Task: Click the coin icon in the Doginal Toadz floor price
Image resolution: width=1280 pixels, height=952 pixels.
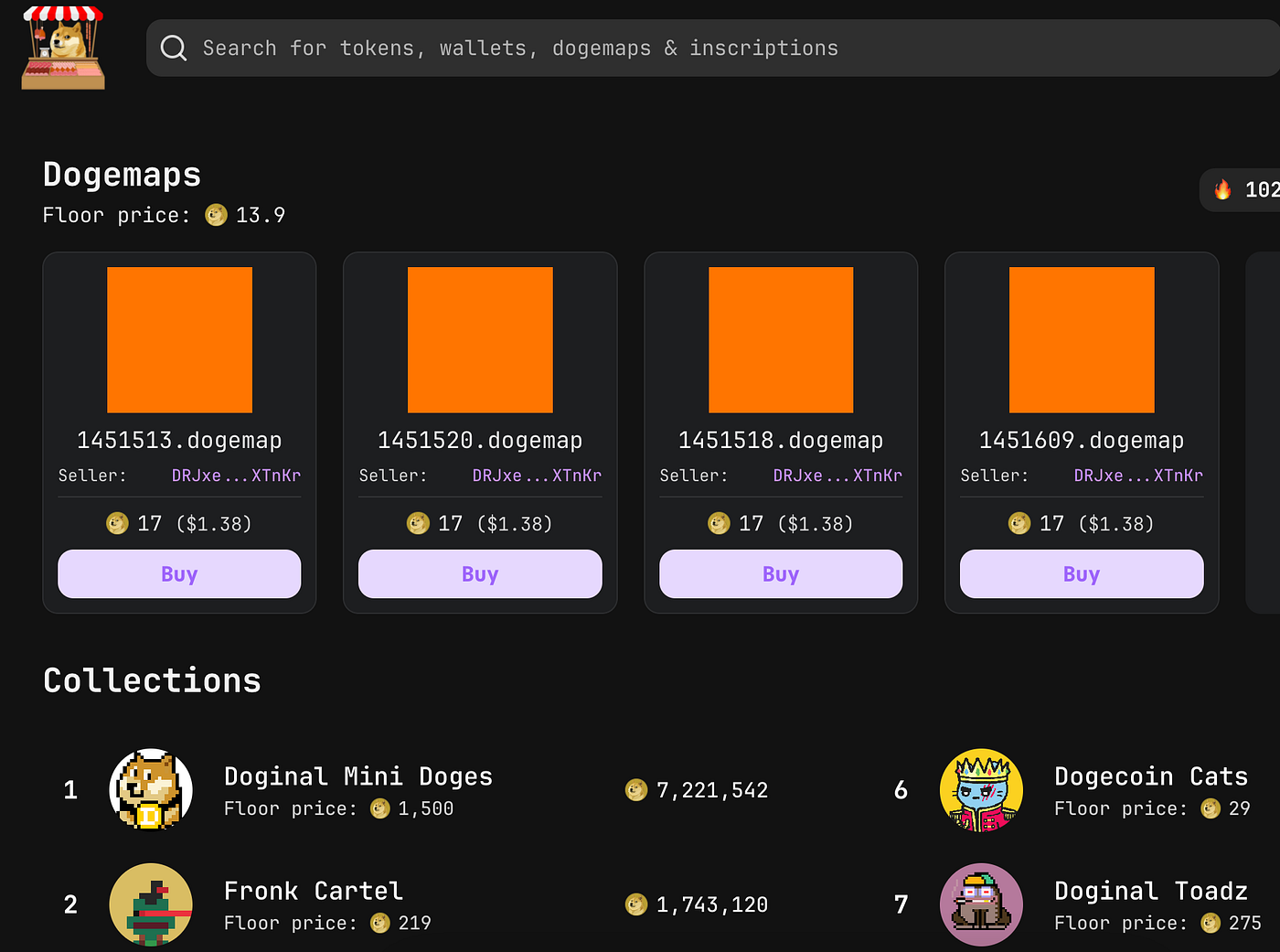Action: coord(1211,923)
